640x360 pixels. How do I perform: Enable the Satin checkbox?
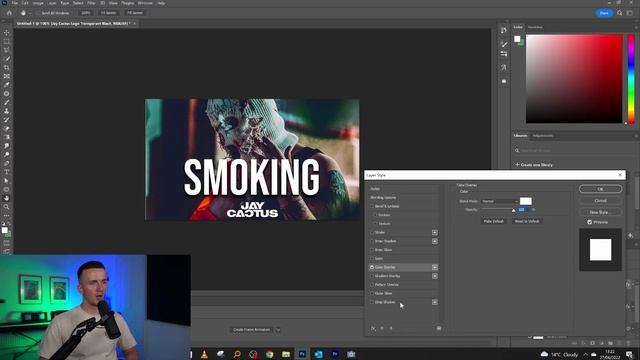click(372, 258)
